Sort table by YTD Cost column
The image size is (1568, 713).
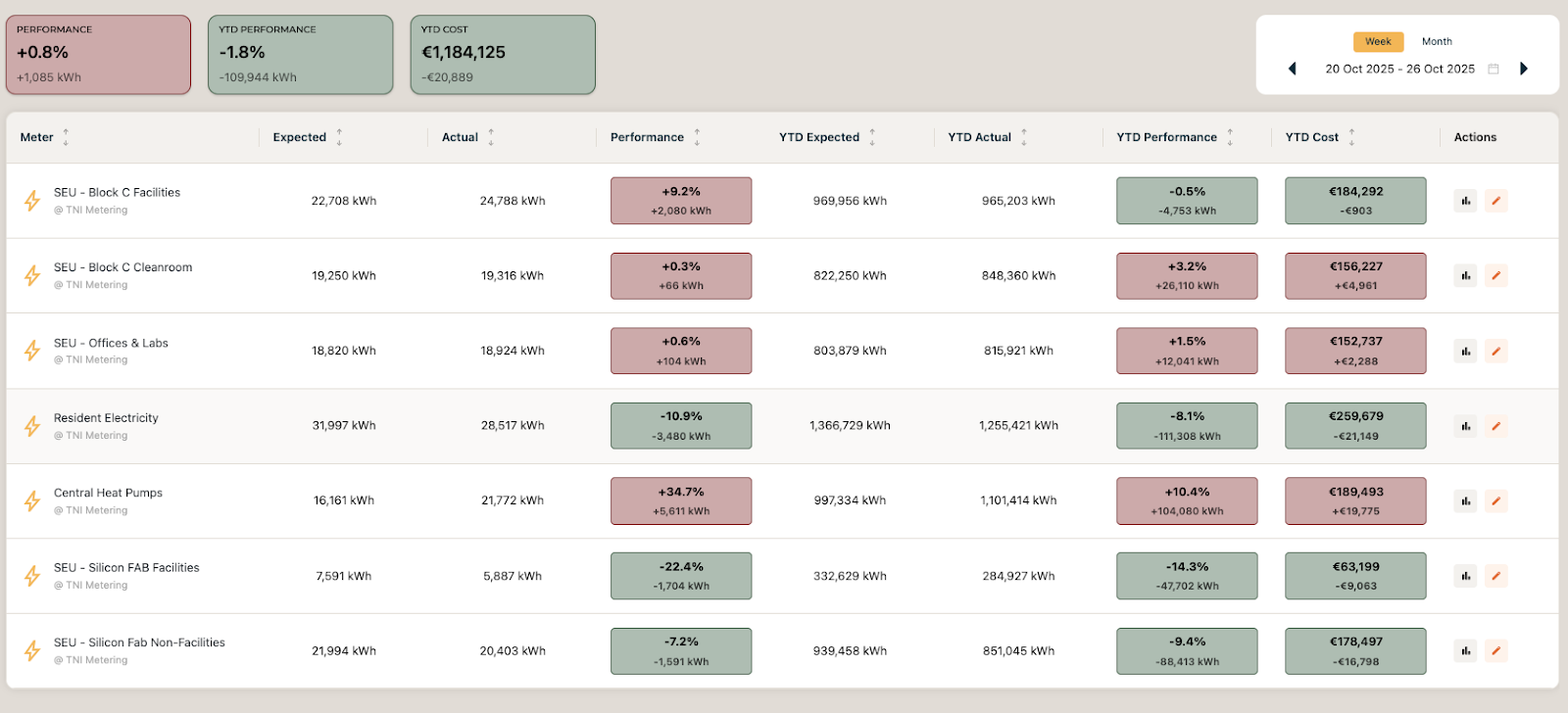point(1351,137)
